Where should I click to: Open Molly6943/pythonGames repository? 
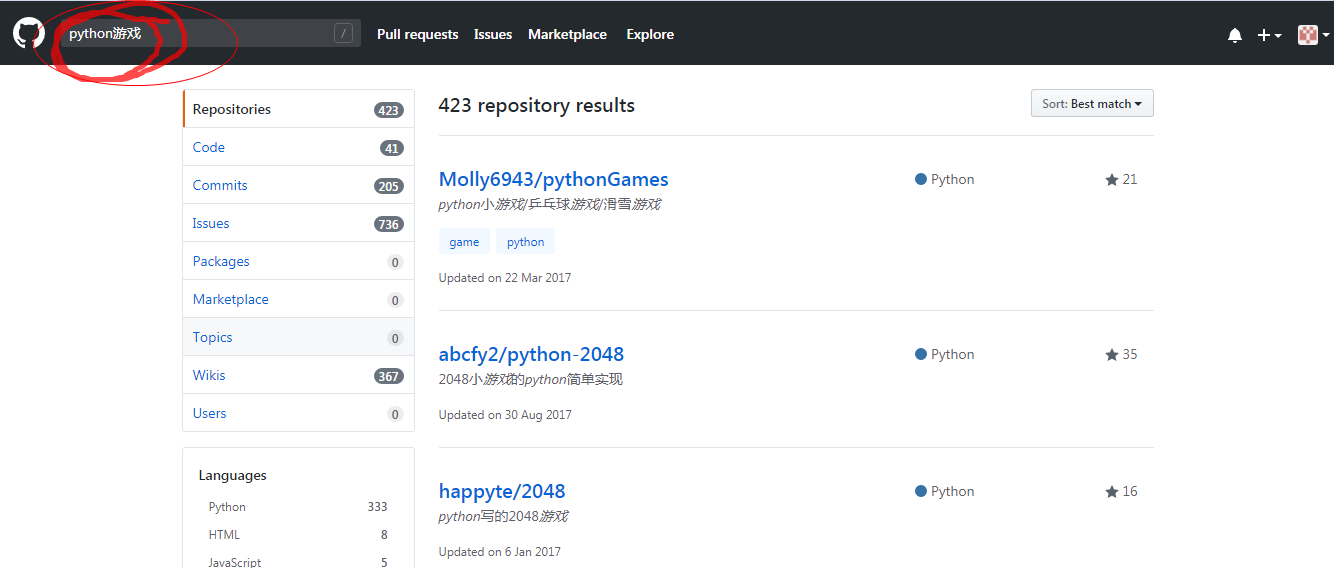[x=553, y=179]
